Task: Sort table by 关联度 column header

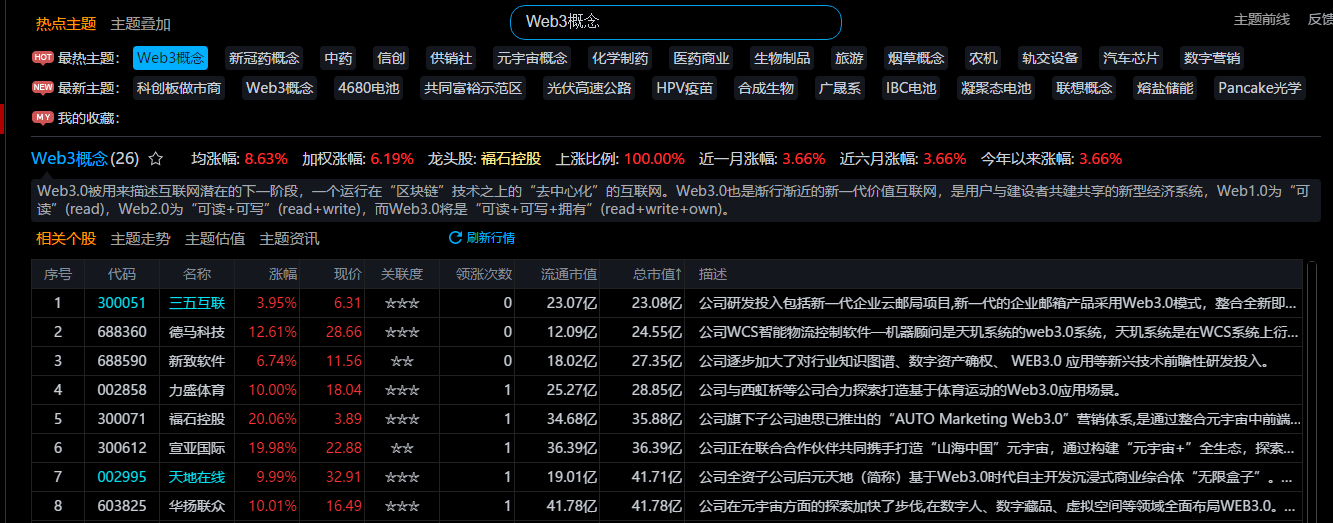Action: (x=402, y=274)
